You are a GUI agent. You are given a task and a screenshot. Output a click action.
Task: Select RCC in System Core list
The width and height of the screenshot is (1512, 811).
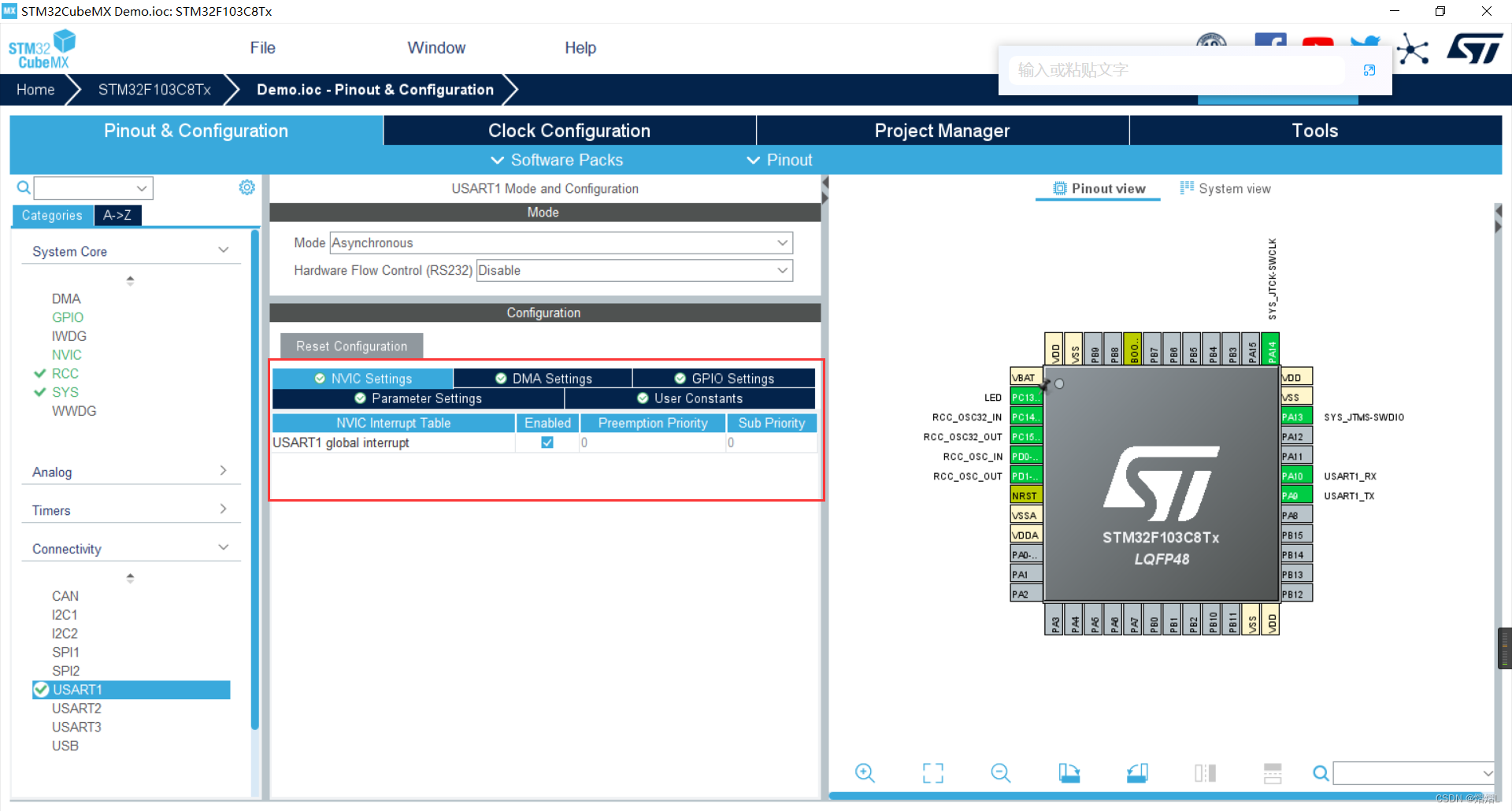pos(65,373)
